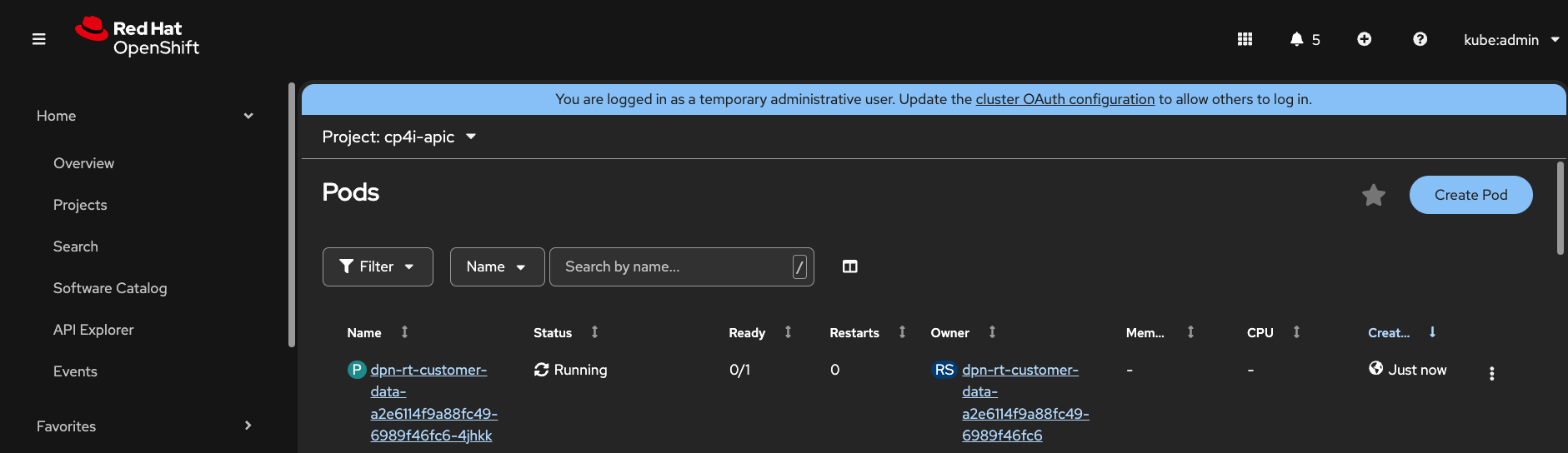
Task: Open the application launcher grid
Action: click(x=1245, y=39)
